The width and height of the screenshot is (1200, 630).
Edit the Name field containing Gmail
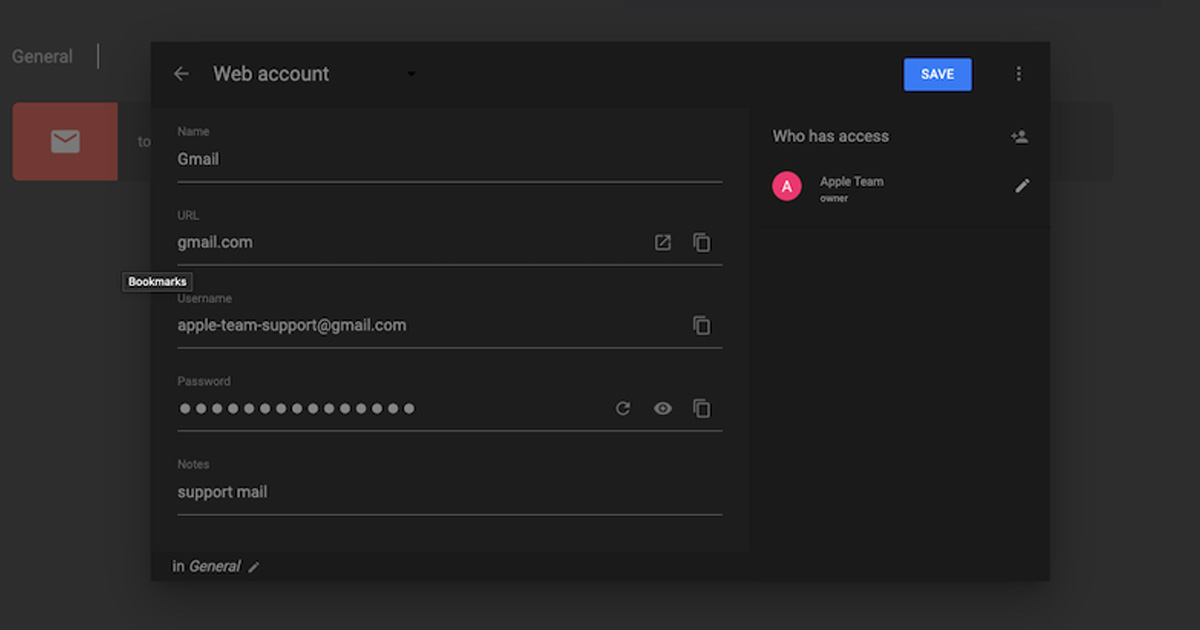click(x=449, y=159)
